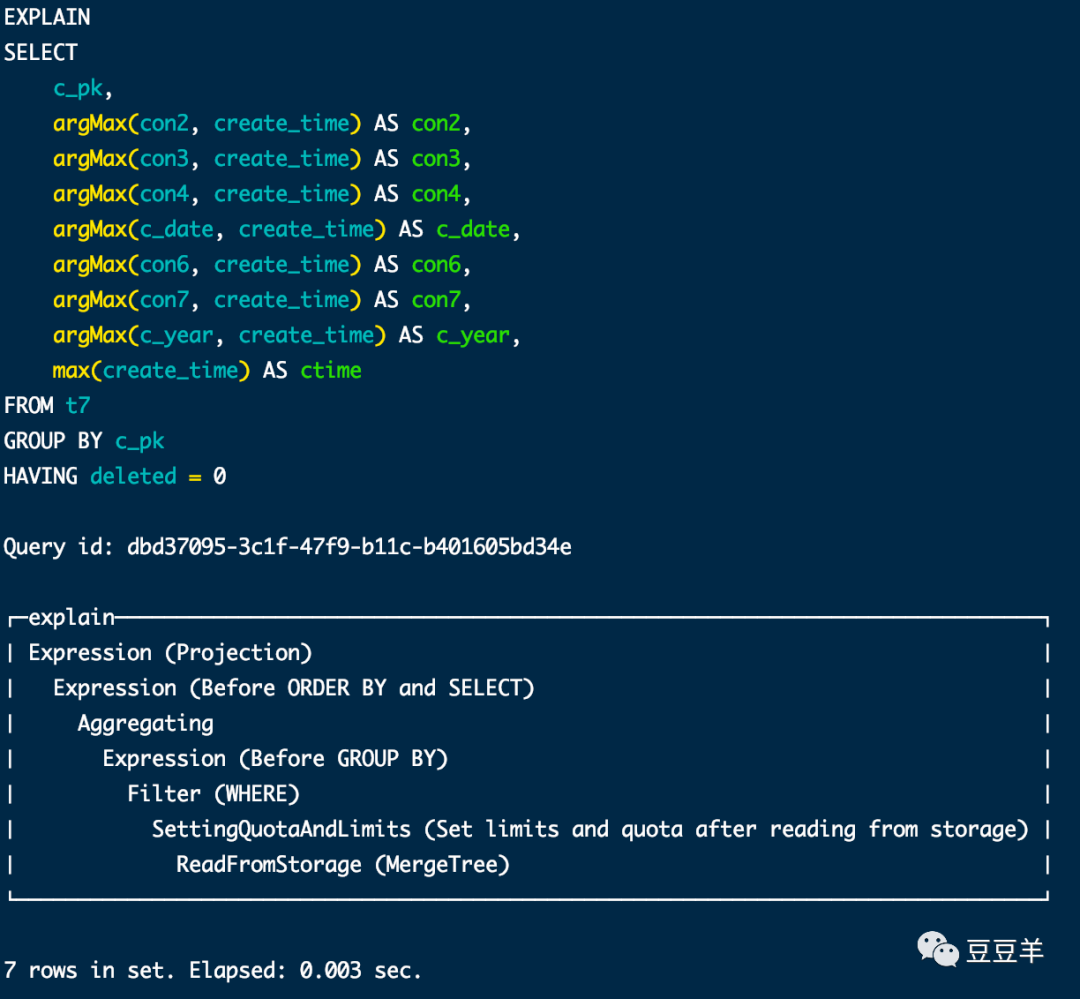Viewport: 1080px width, 999px height.
Task: Click the word 'deleted' in the HAVING clause
Action: coord(133,476)
